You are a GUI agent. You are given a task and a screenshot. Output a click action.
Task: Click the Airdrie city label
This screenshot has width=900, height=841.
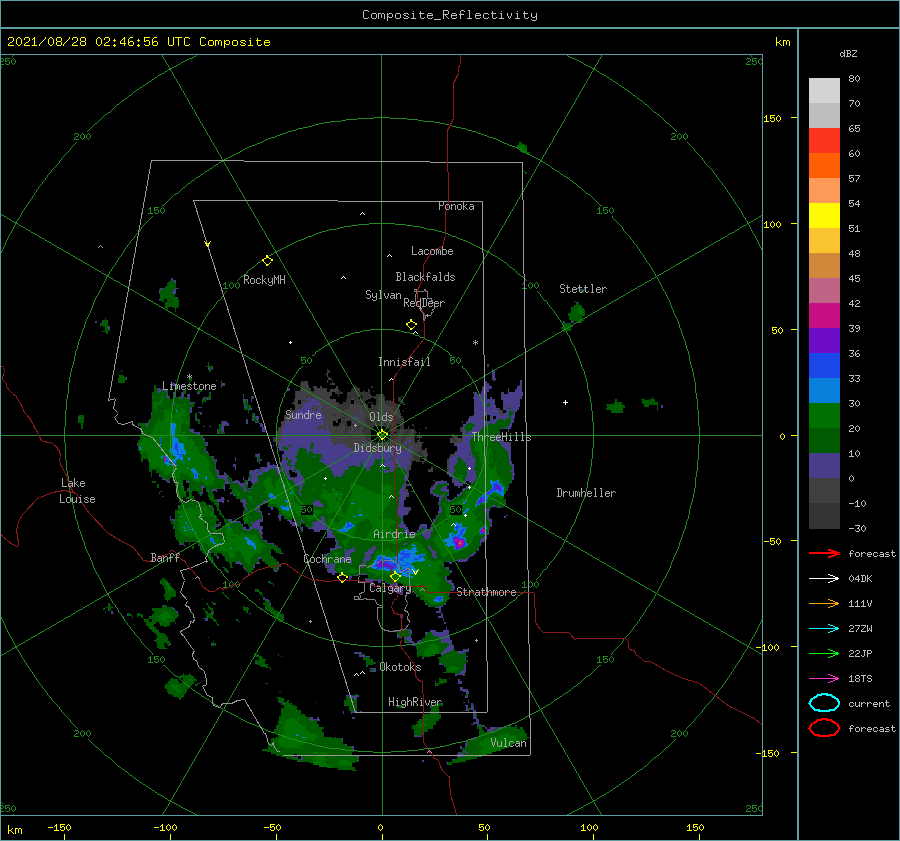click(x=394, y=534)
